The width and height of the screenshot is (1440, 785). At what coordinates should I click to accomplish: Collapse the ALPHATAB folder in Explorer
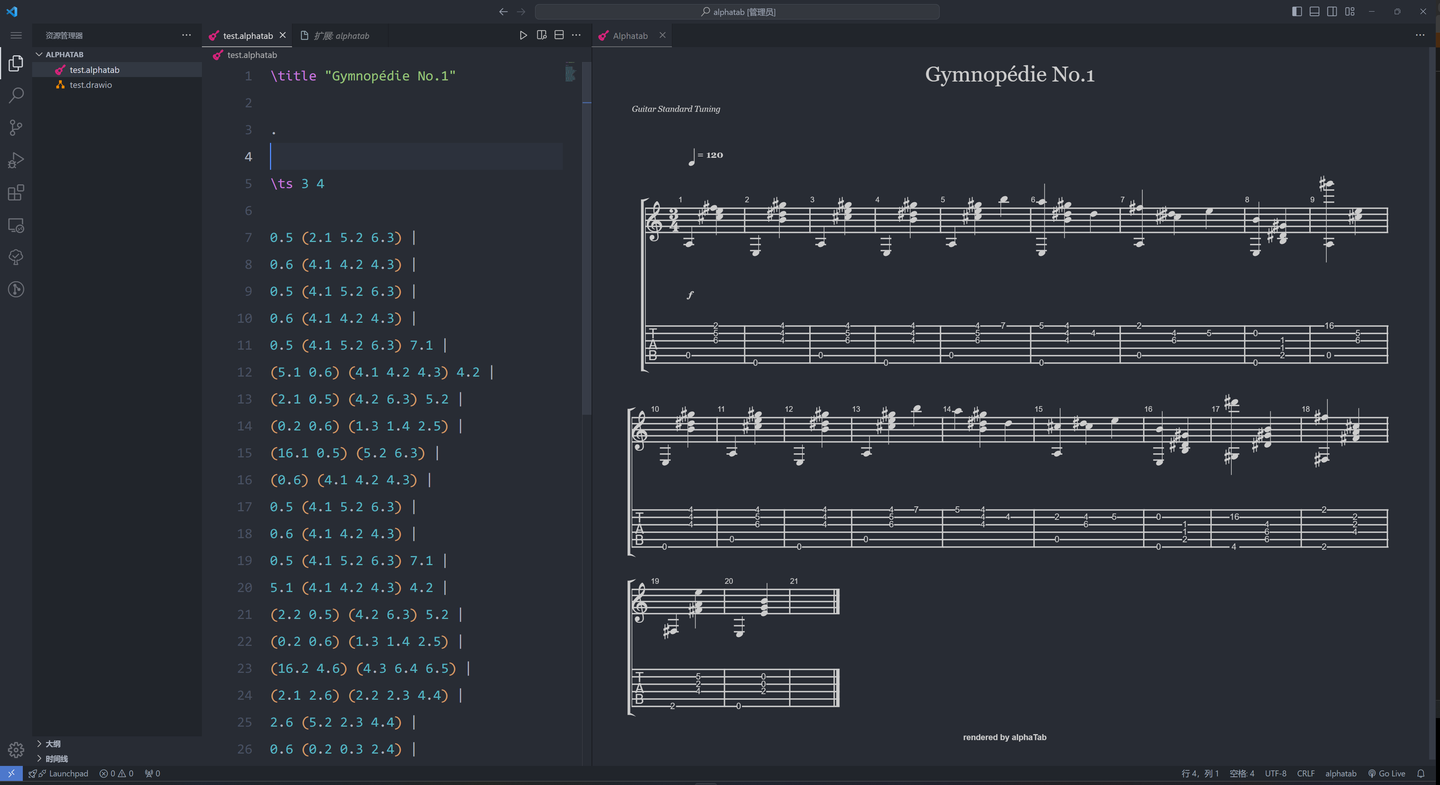38,54
